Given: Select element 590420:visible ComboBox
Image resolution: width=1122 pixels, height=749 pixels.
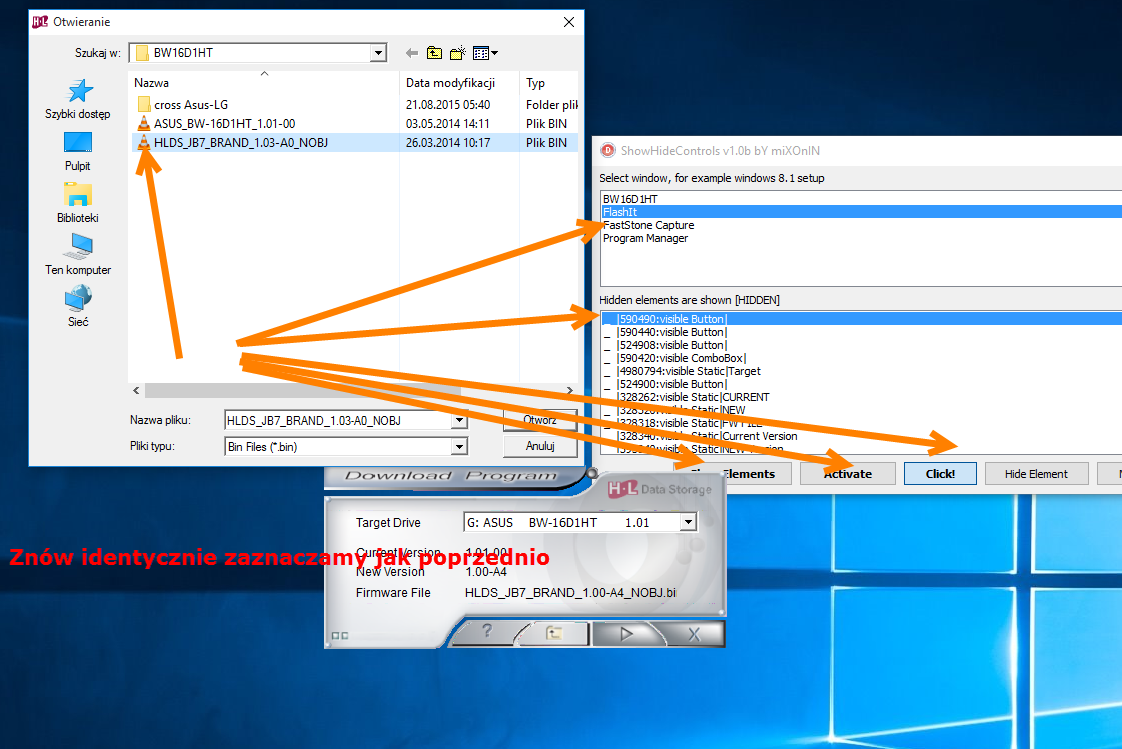Looking at the screenshot, I should click(x=861, y=358).
